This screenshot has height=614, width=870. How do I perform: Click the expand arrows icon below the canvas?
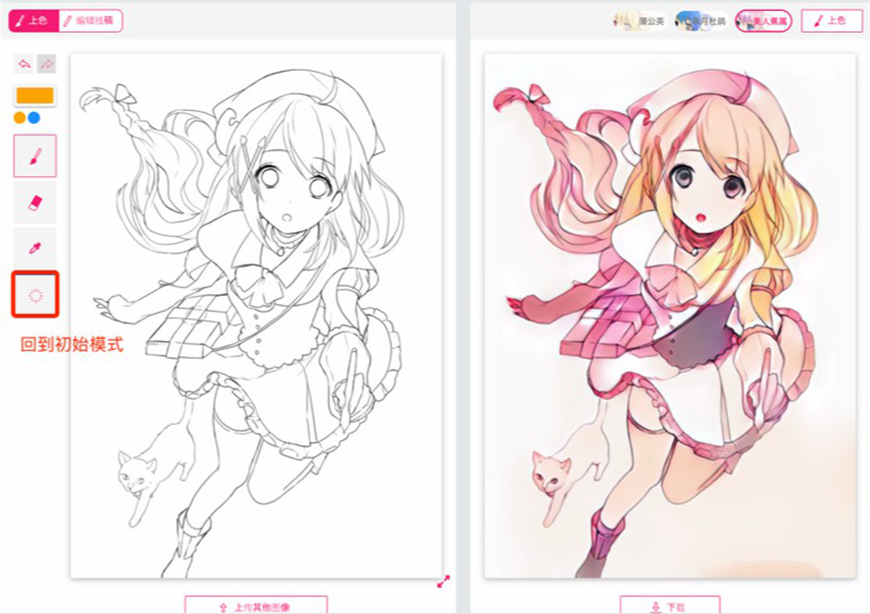click(443, 581)
